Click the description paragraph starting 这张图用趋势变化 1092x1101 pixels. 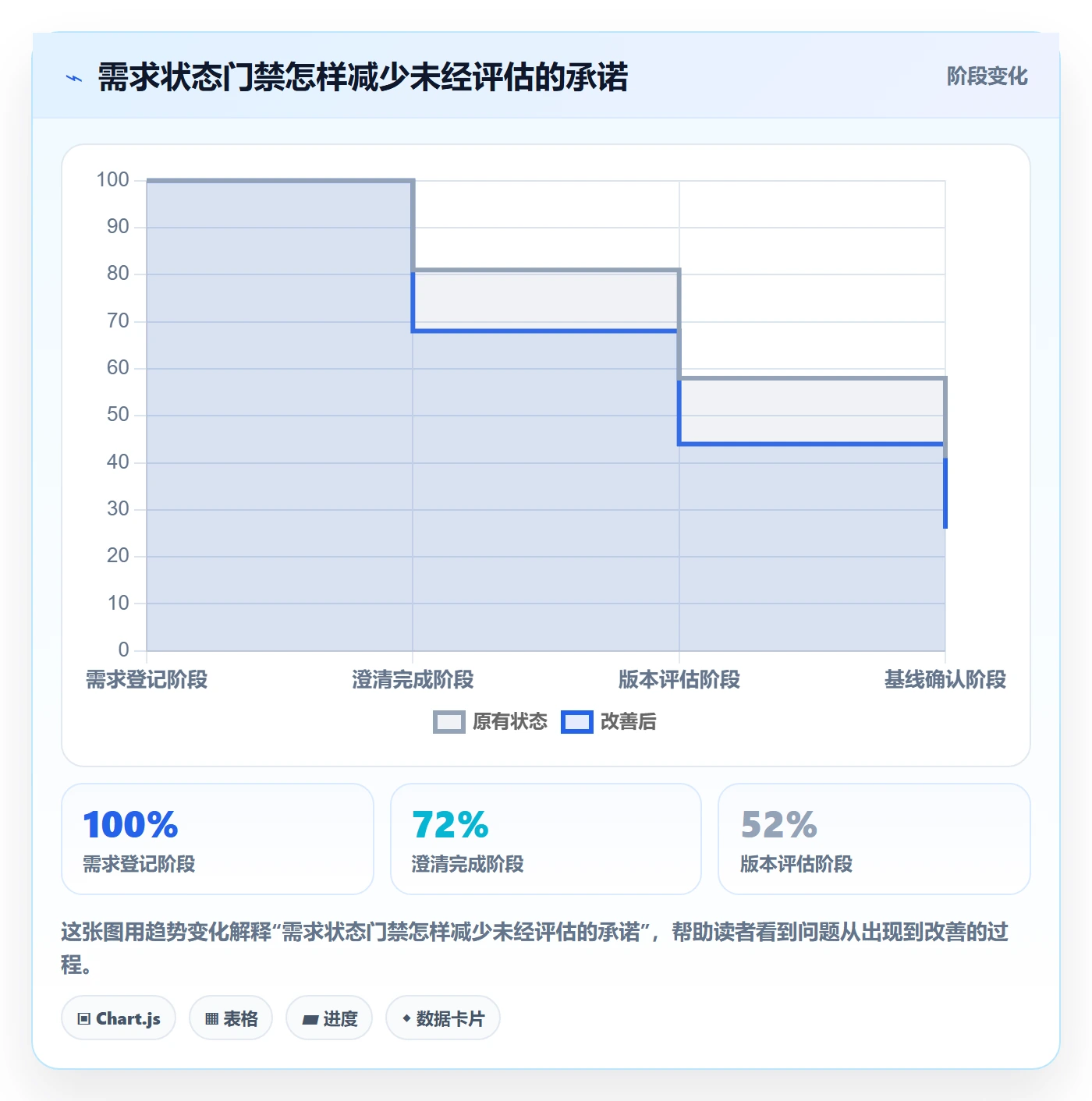(535, 948)
